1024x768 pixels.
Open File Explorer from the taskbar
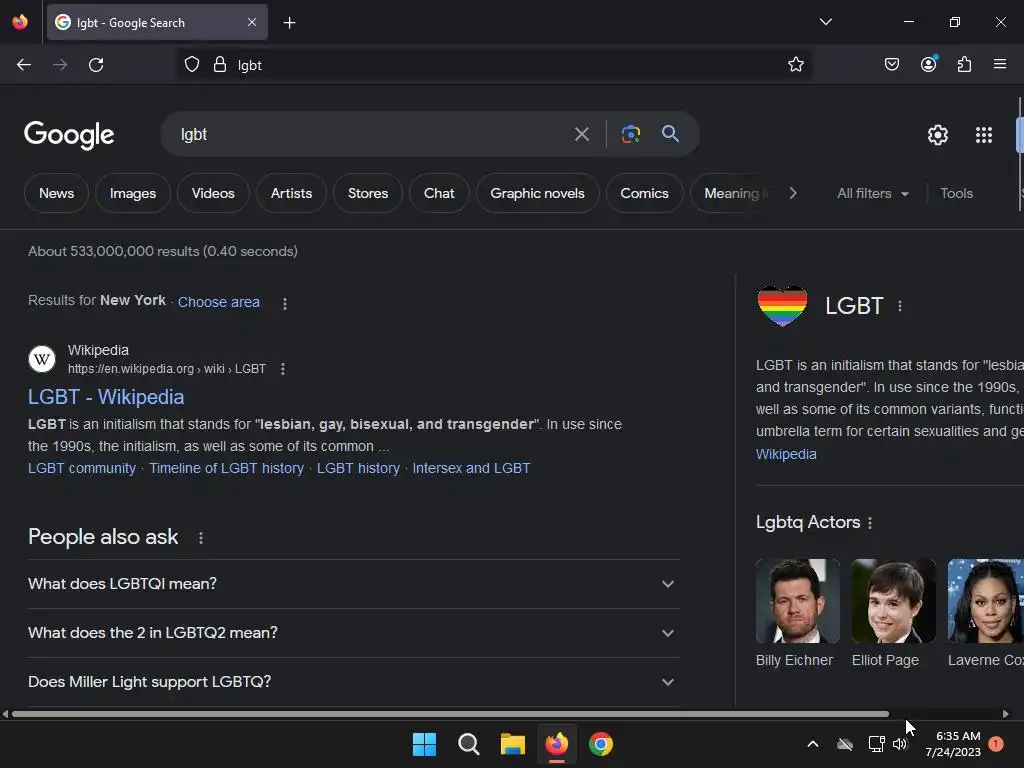513,744
